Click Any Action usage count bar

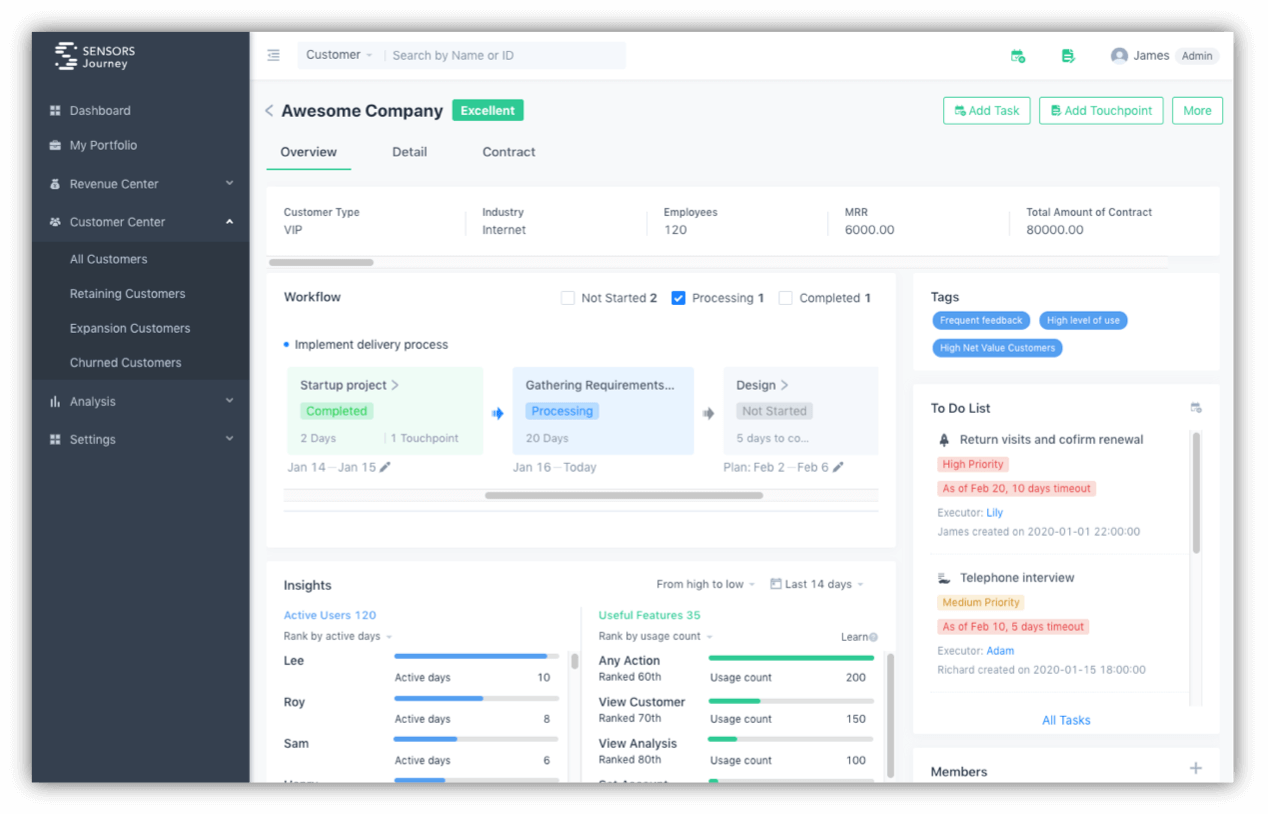(791, 658)
